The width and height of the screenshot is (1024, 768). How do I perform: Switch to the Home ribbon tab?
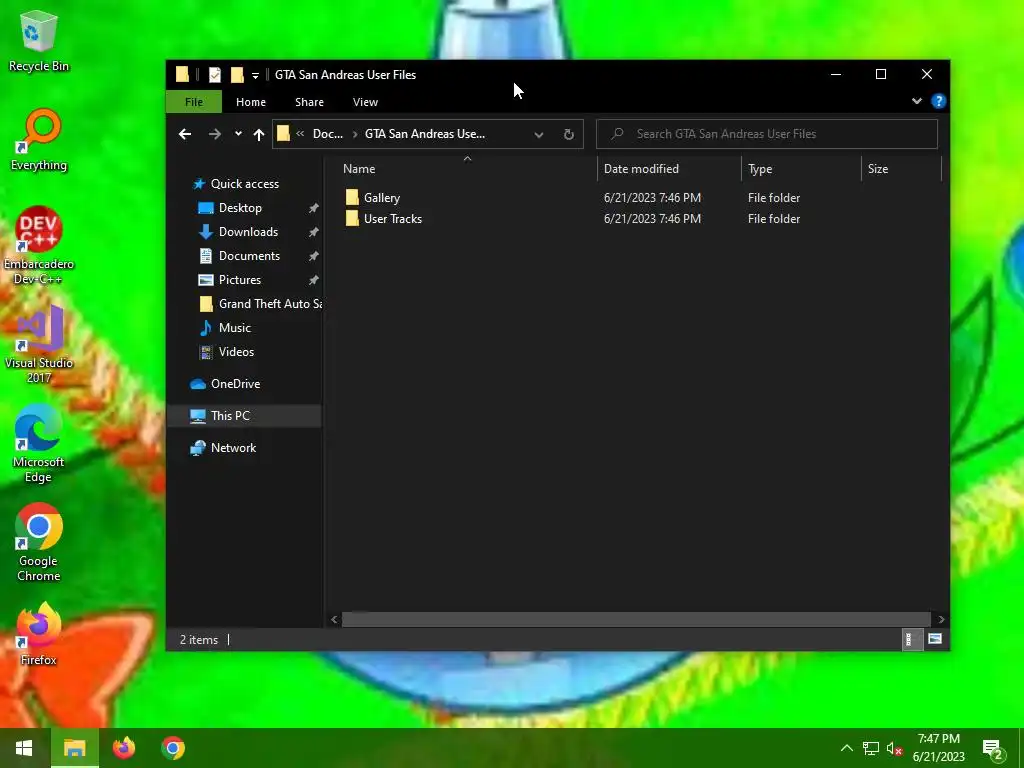pos(251,102)
